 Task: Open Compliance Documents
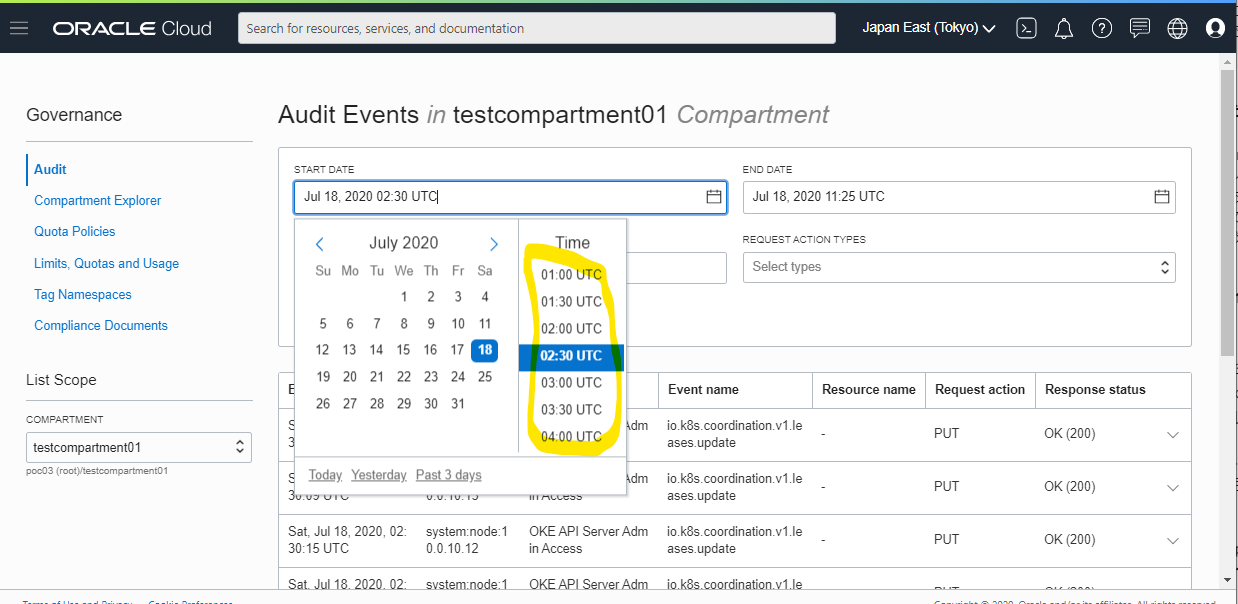pyautogui.click(x=101, y=325)
